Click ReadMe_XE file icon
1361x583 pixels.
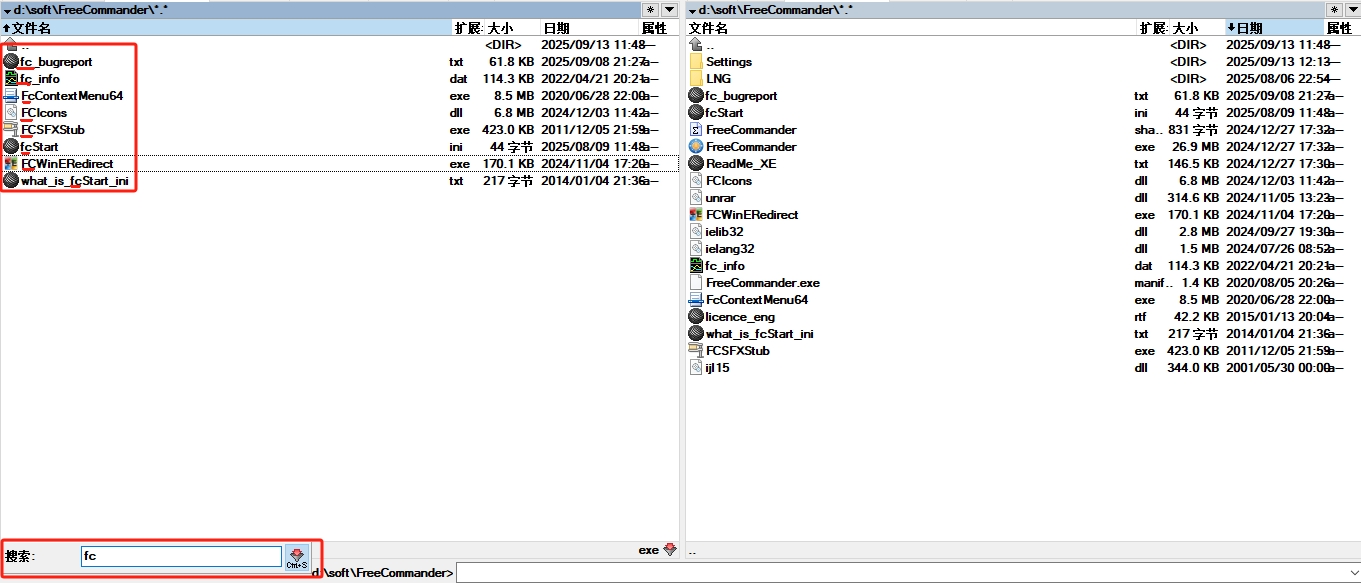click(x=697, y=164)
